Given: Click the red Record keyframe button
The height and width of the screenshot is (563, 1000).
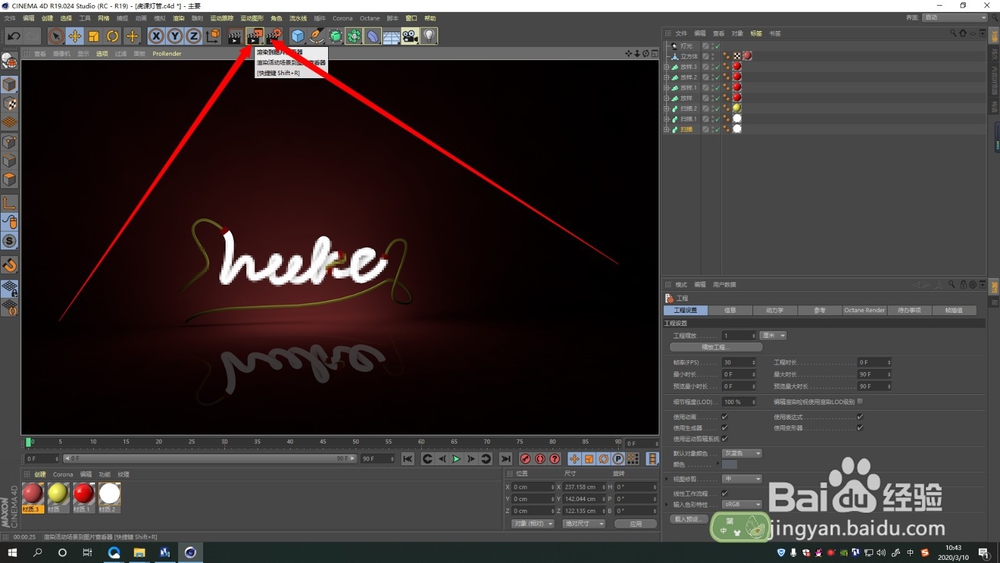Looking at the screenshot, I should [526, 458].
